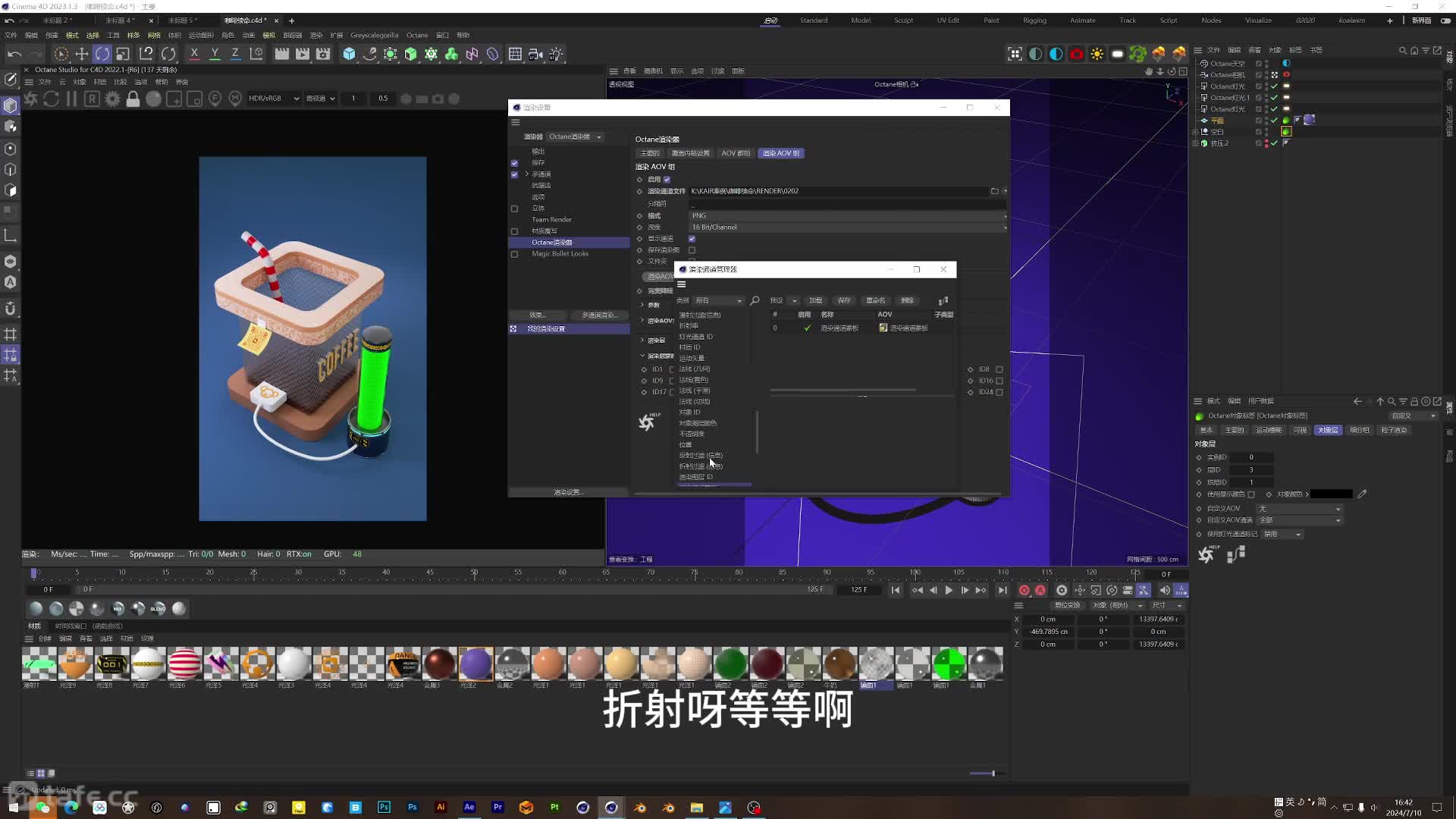Select the Rotate tool in top toolbar
1456x819 pixels.
pos(102,54)
